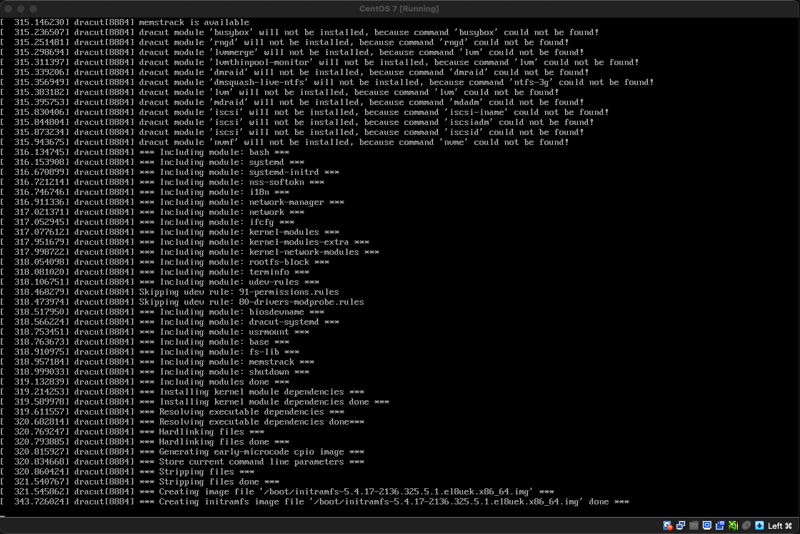
Task: Click the 'Creating initramfs image file' done line
Action: [315, 502]
